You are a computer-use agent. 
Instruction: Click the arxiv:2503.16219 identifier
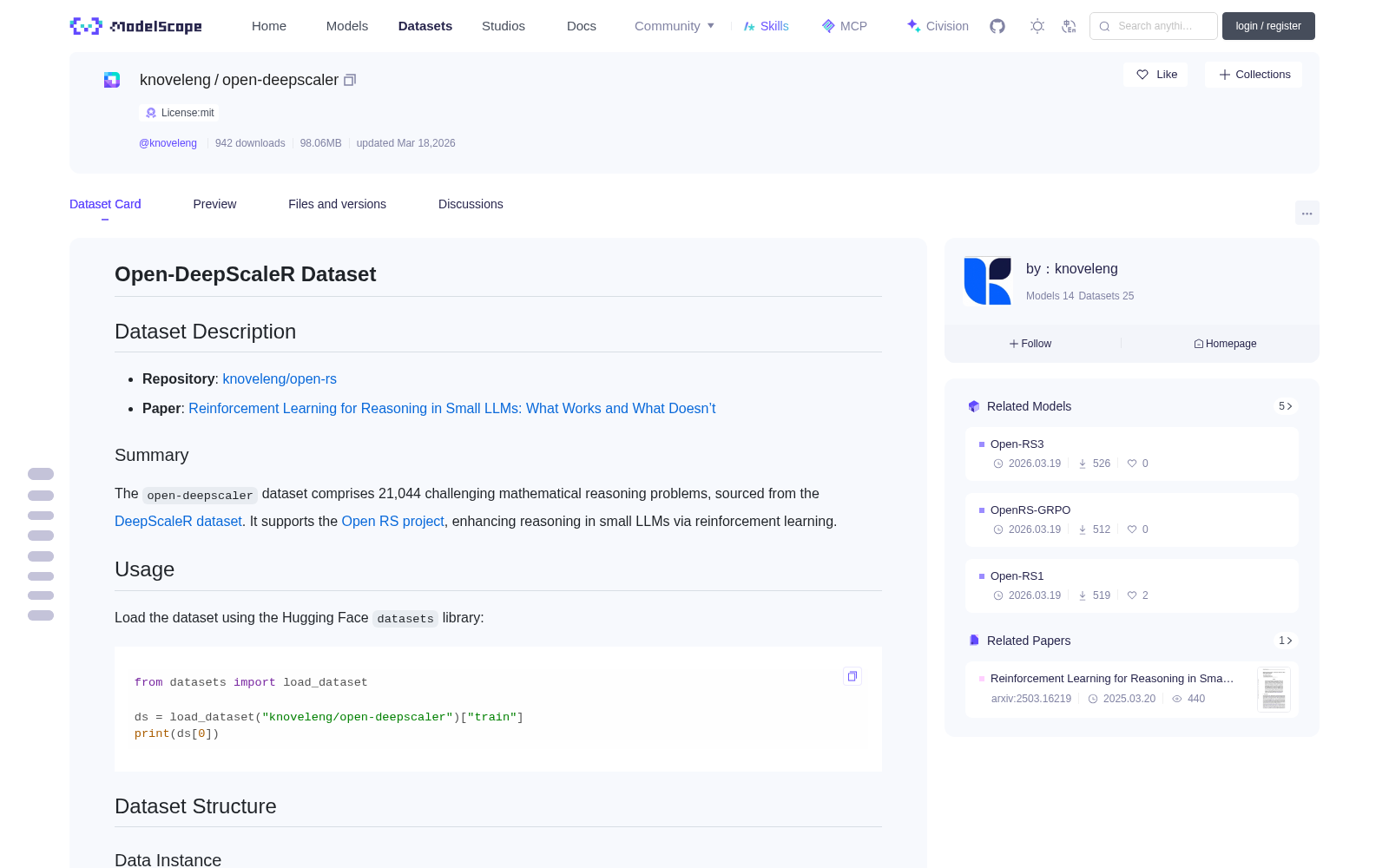pos(1031,699)
